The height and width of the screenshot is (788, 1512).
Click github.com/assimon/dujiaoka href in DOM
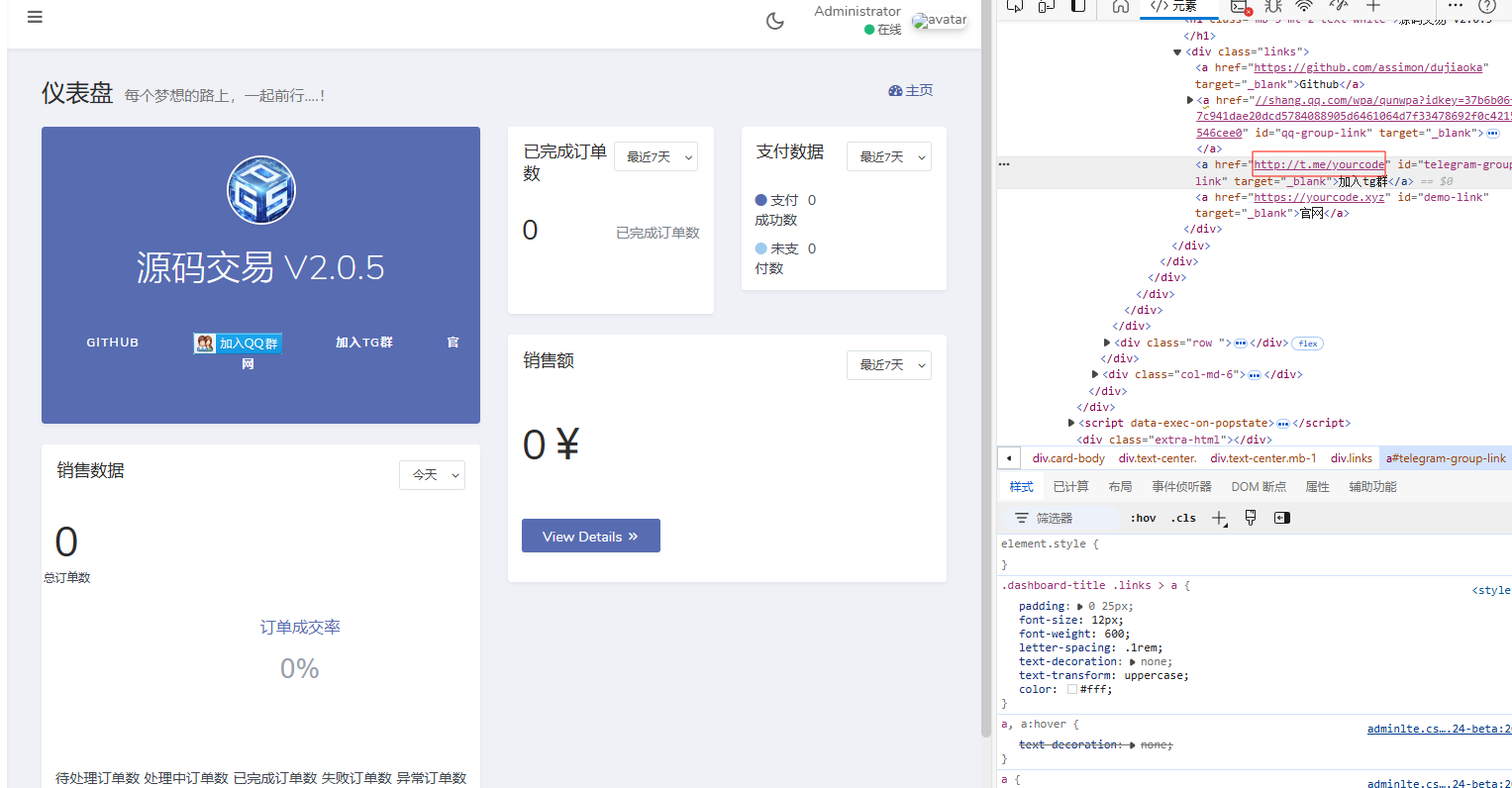point(1368,67)
